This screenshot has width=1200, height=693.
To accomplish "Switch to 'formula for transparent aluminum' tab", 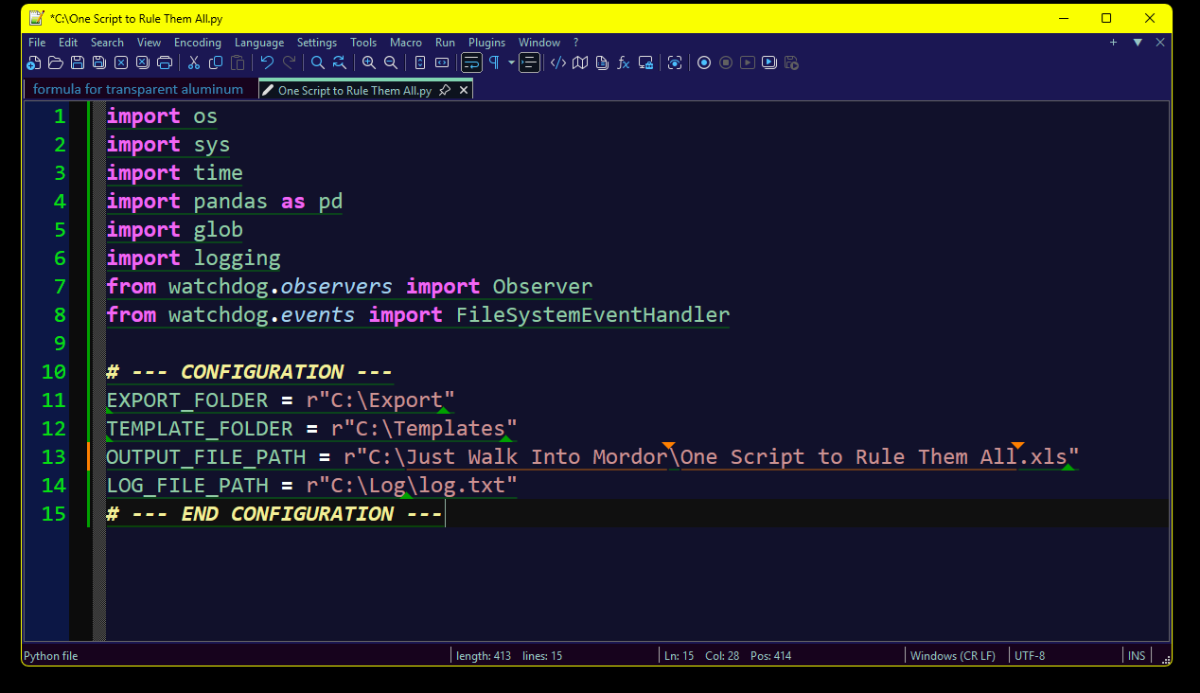I will click(138, 90).
